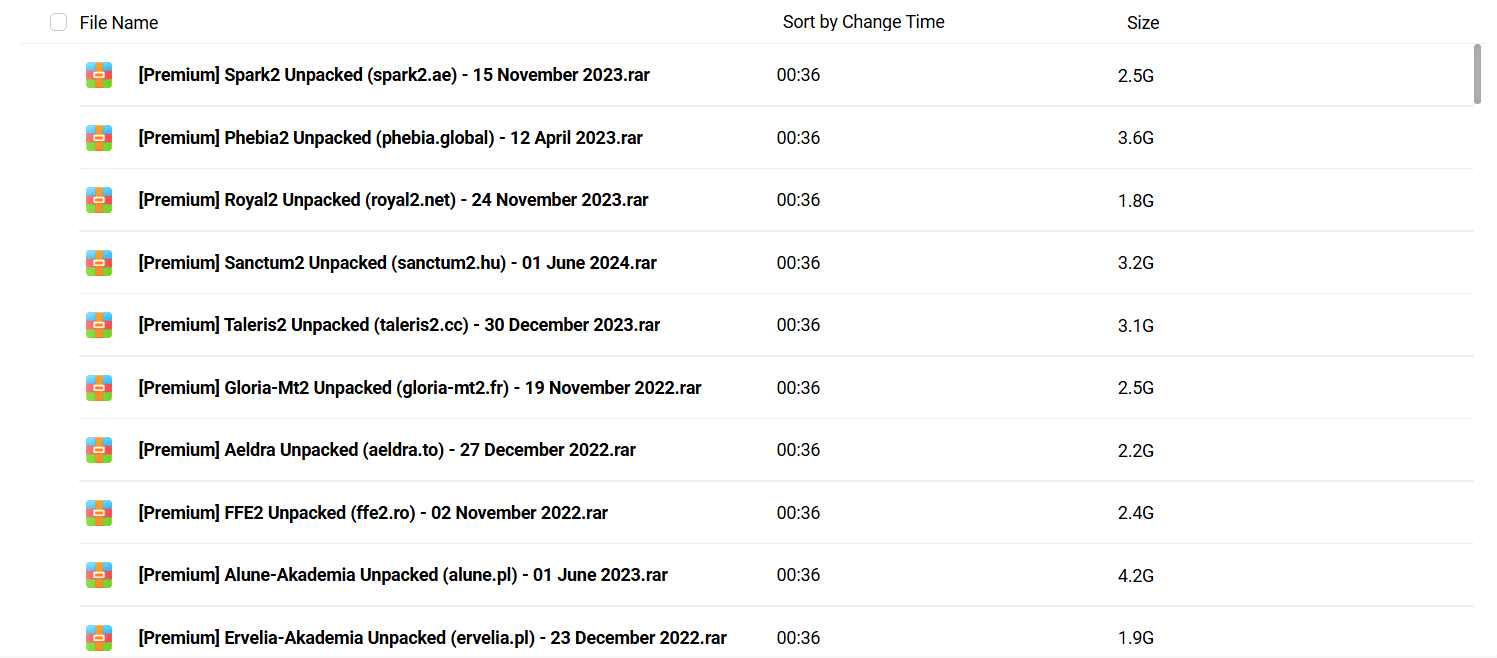Check the select-all box beside File Name
This screenshot has height=658, width=1497.
[x=58, y=22]
